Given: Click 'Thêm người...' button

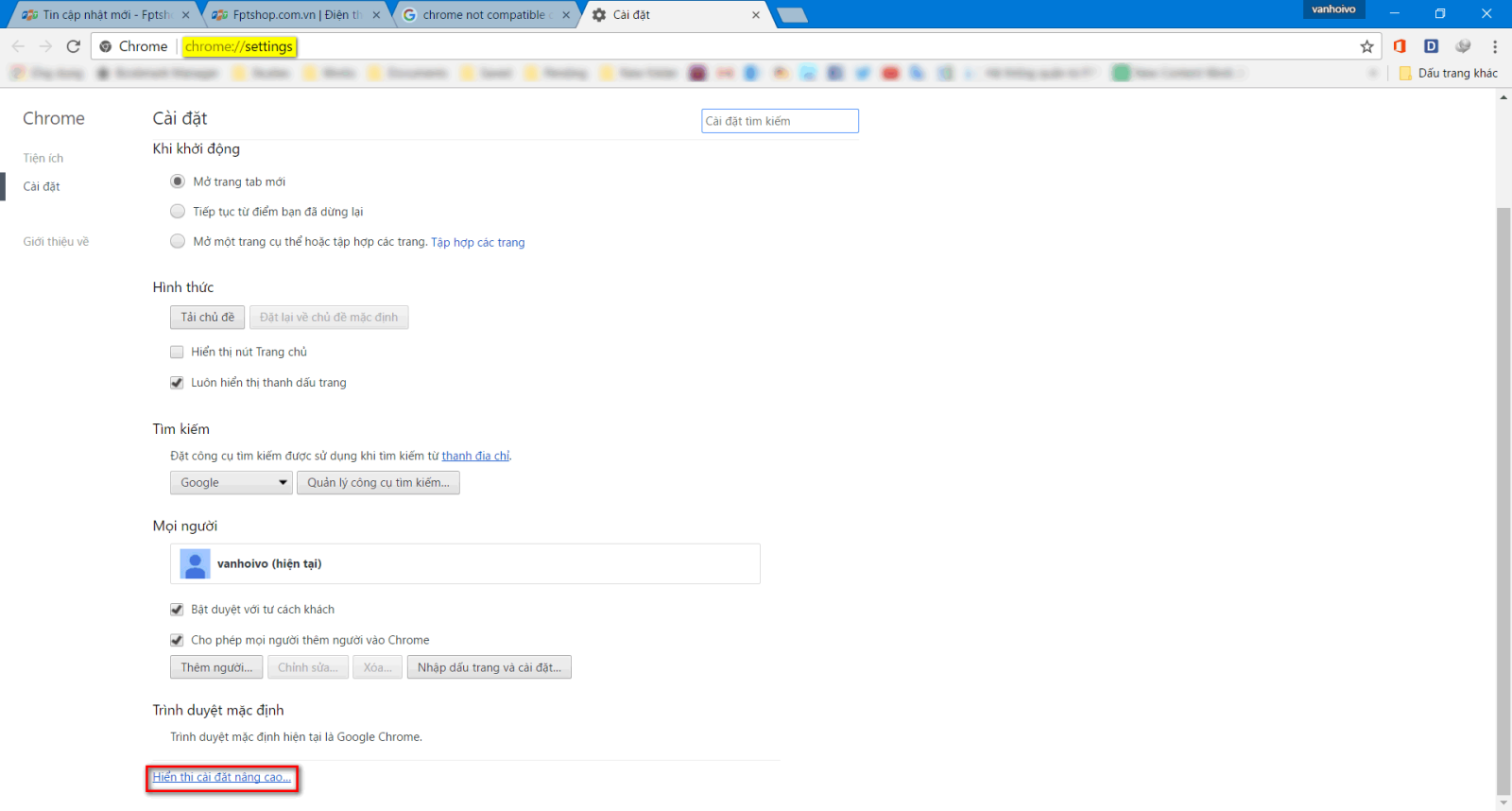Looking at the screenshot, I should pyautogui.click(x=216, y=667).
